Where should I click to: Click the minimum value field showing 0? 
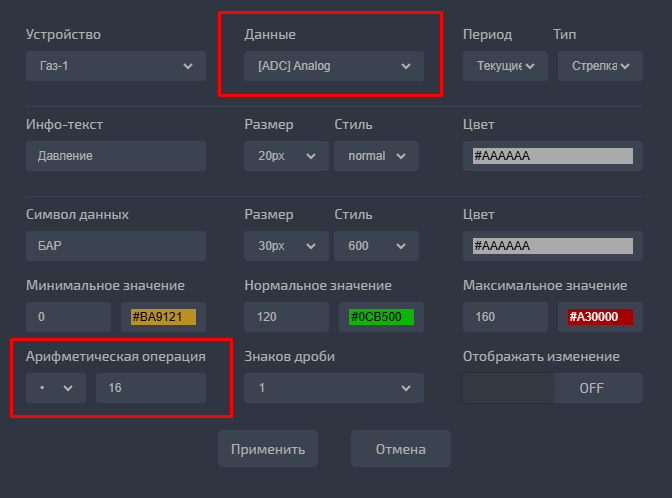(68, 317)
